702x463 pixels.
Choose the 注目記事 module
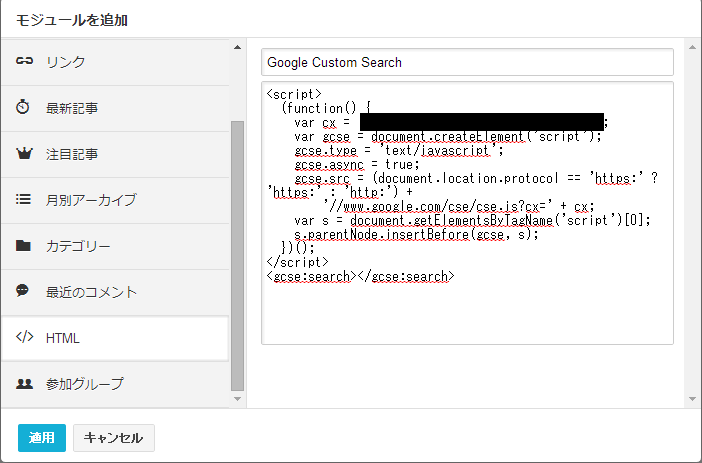point(115,154)
